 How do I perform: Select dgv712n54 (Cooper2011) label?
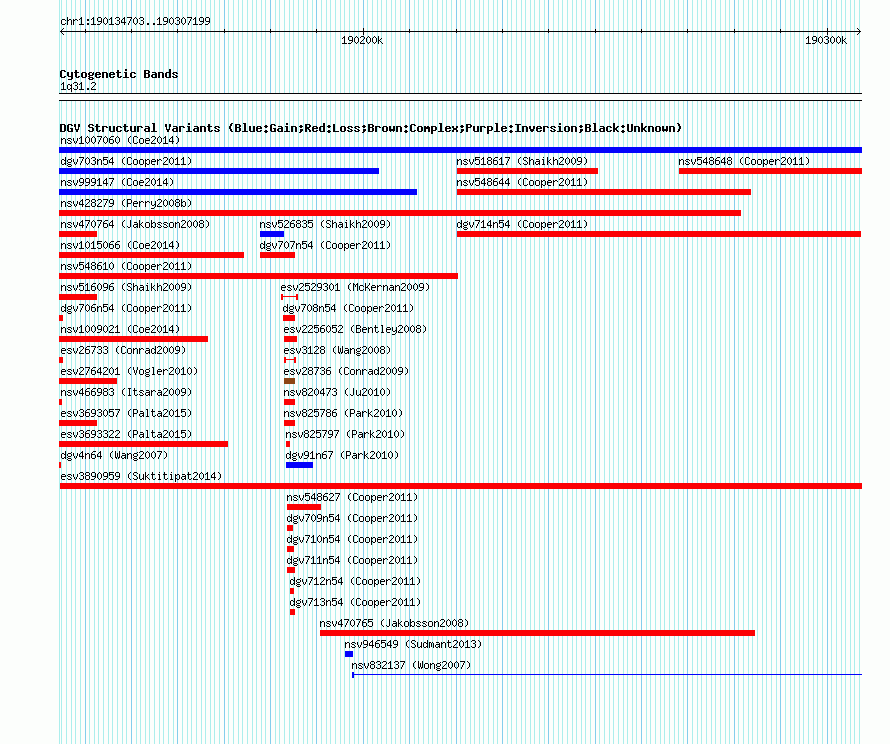pyautogui.click(x=355, y=581)
